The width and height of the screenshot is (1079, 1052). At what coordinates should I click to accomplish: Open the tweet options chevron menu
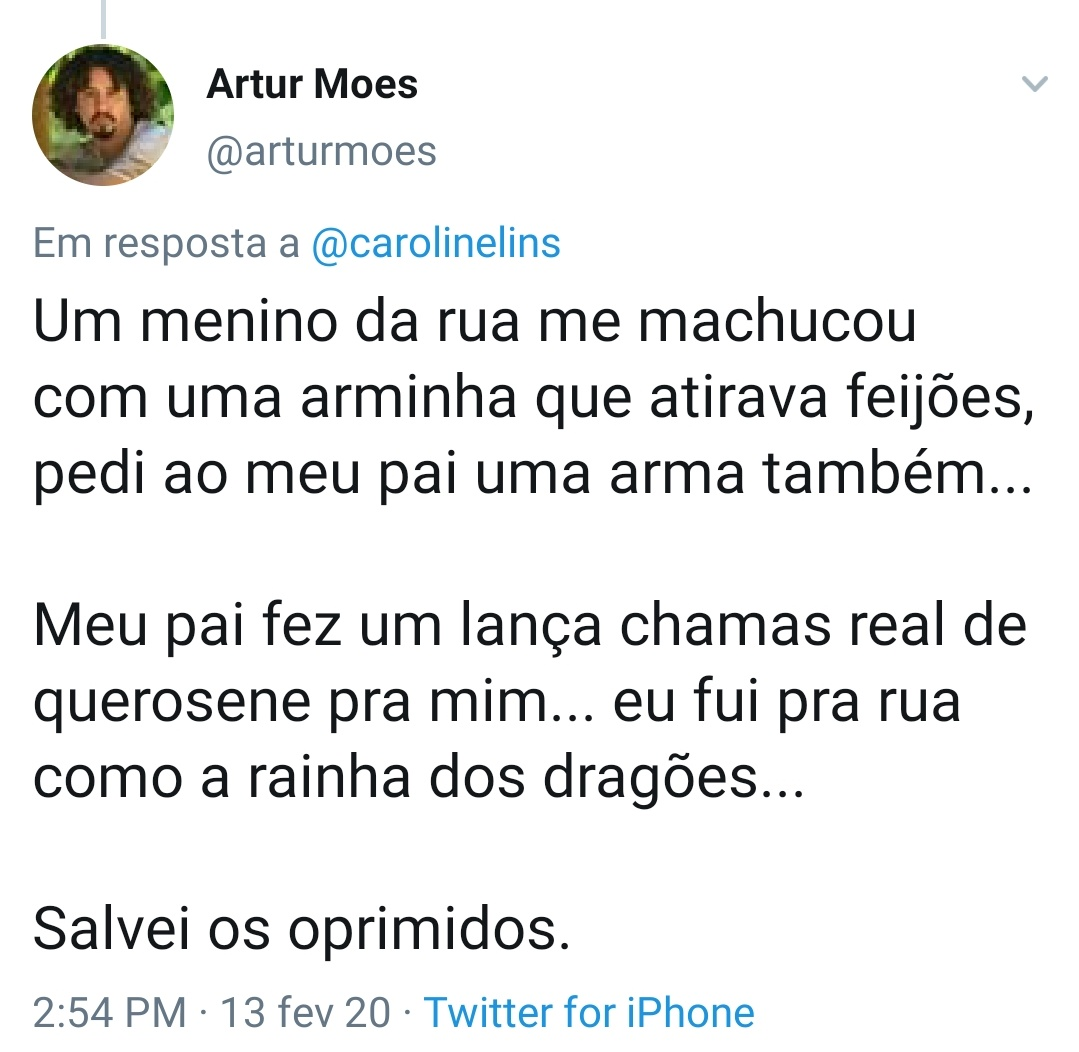click(x=1037, y=85)
